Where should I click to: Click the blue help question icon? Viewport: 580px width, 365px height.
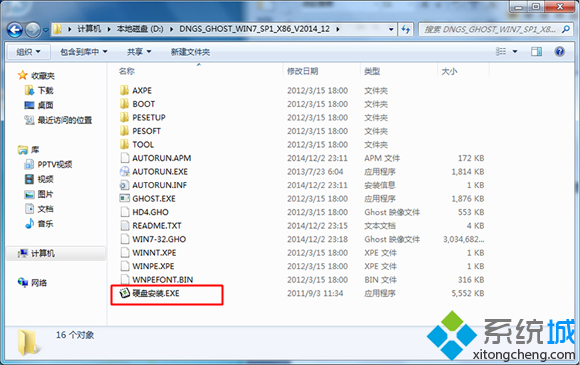(560, 51)
